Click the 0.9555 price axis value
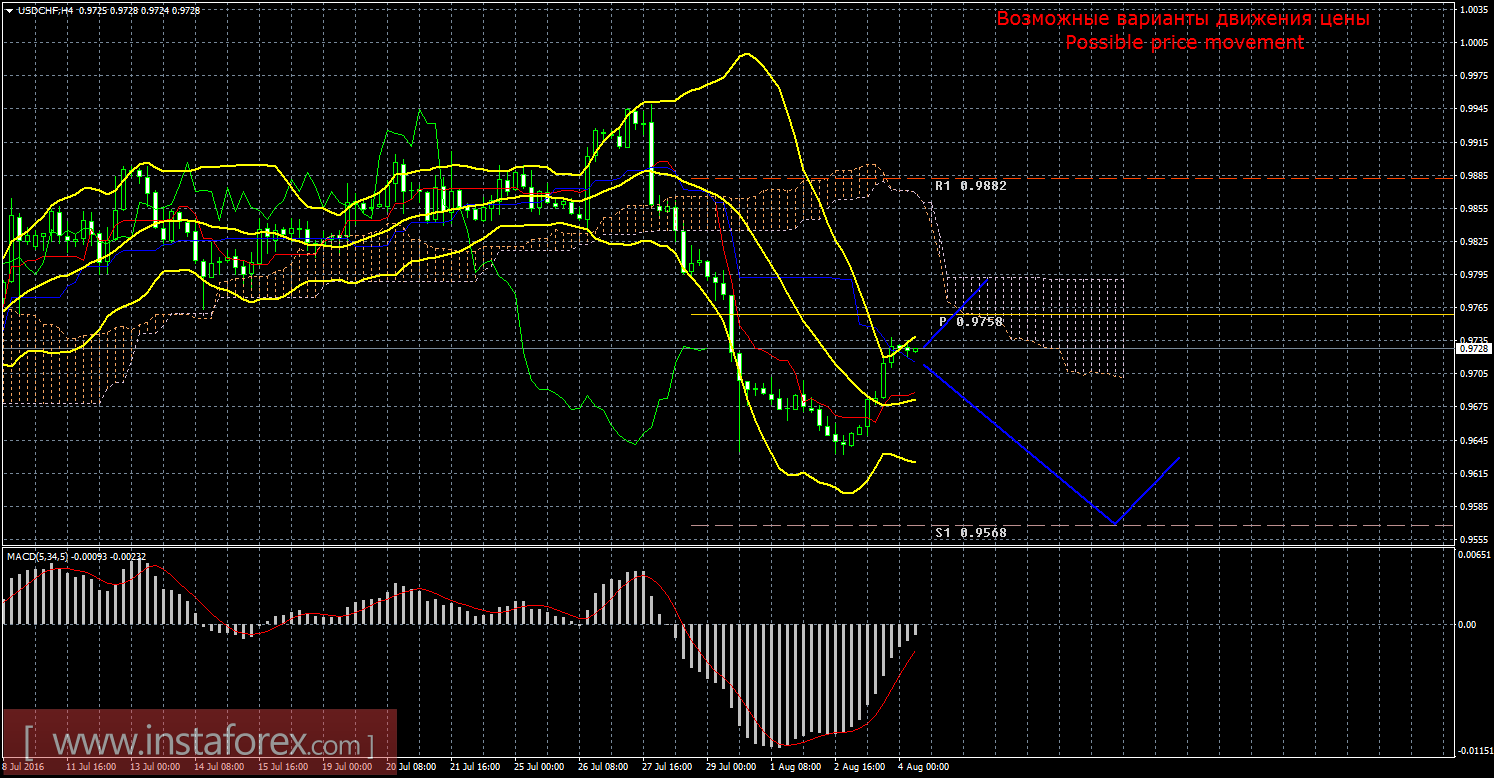 click(x=1473, y=538)
